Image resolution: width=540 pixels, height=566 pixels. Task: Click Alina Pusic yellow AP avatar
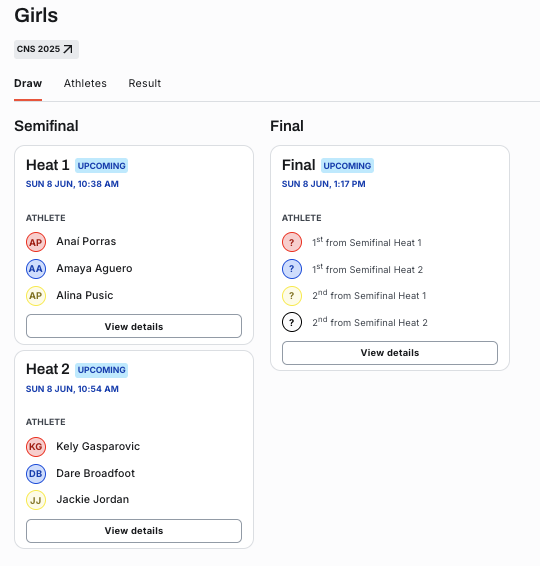36,296
